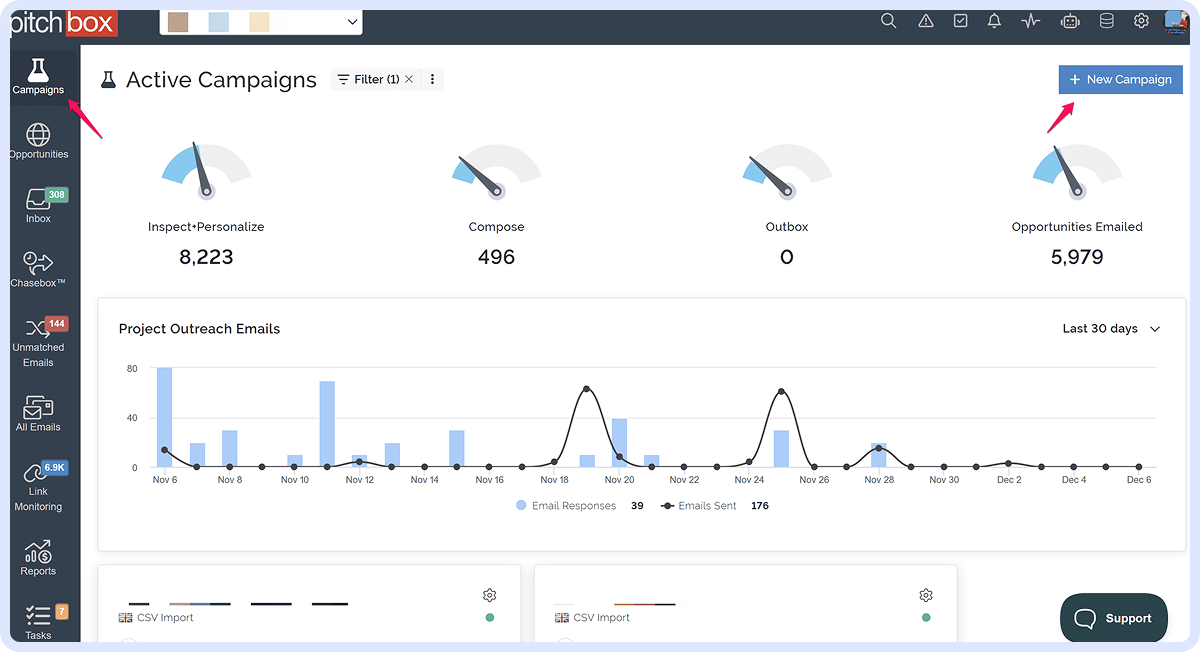Click the New Campaign button

pyautogui.click(x=1120, y=80)
